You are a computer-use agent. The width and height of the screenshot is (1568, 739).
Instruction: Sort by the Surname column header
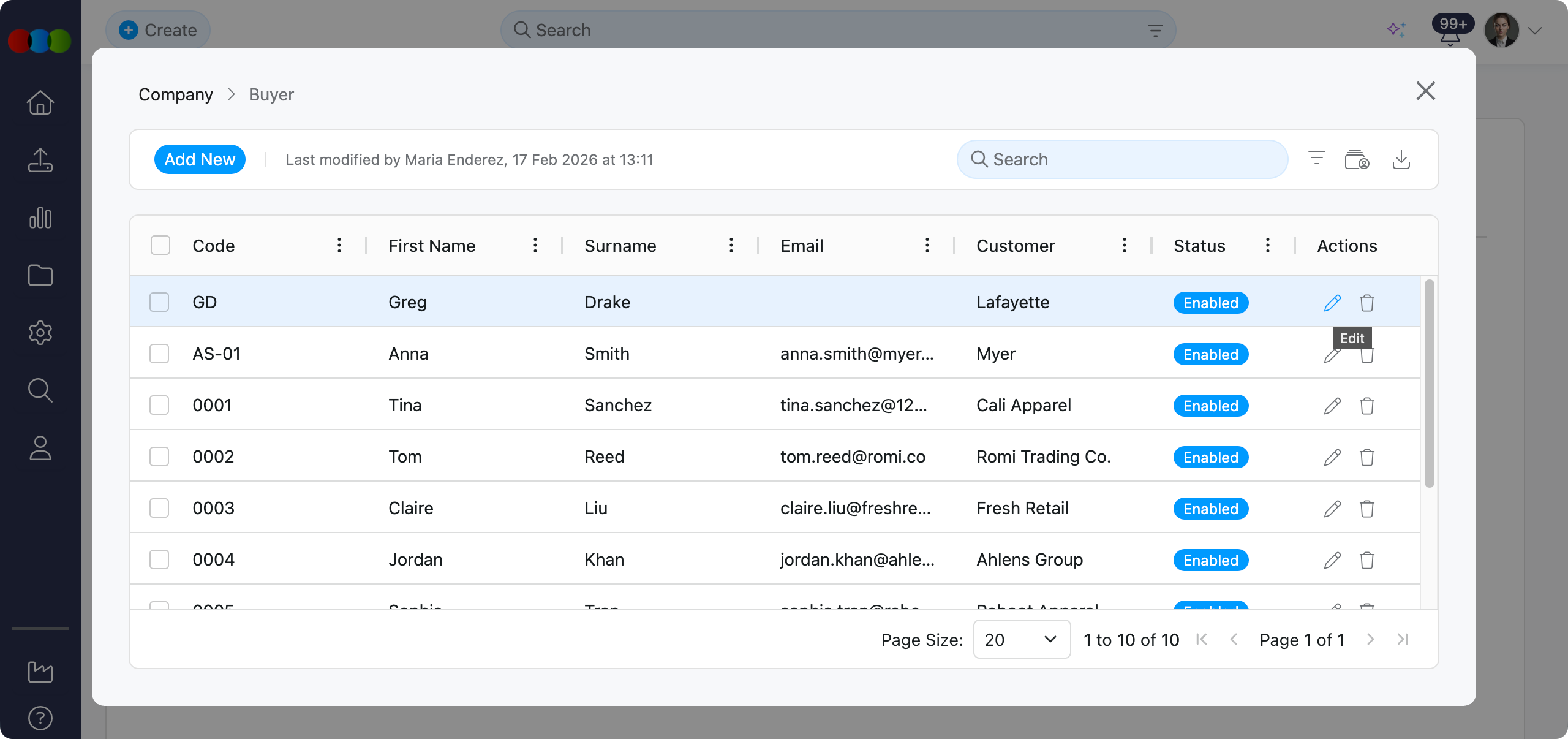pyautogui.click(x=620, y=246)
